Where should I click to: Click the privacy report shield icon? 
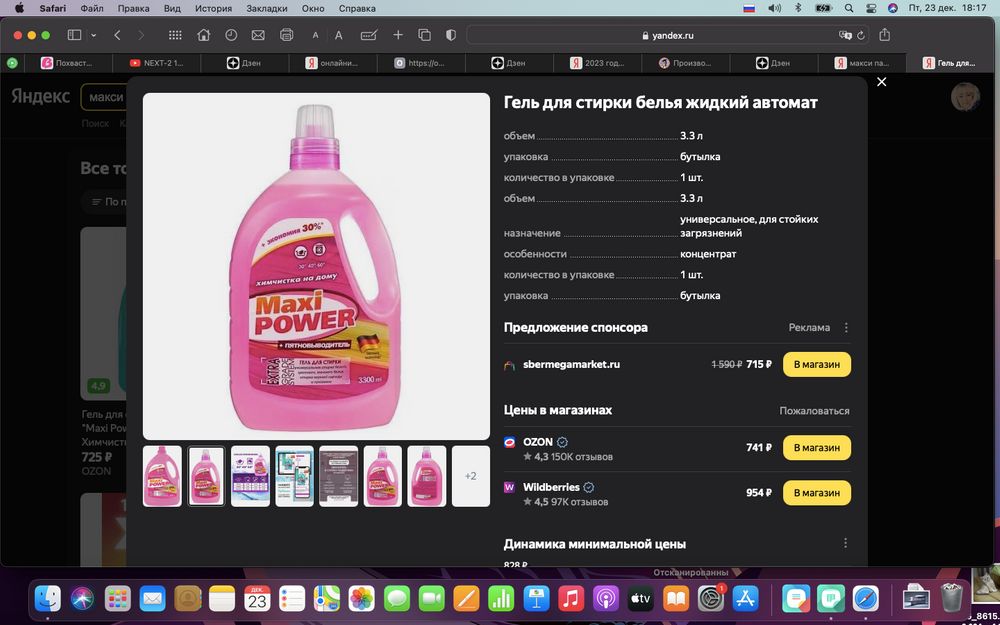[451, 35]
